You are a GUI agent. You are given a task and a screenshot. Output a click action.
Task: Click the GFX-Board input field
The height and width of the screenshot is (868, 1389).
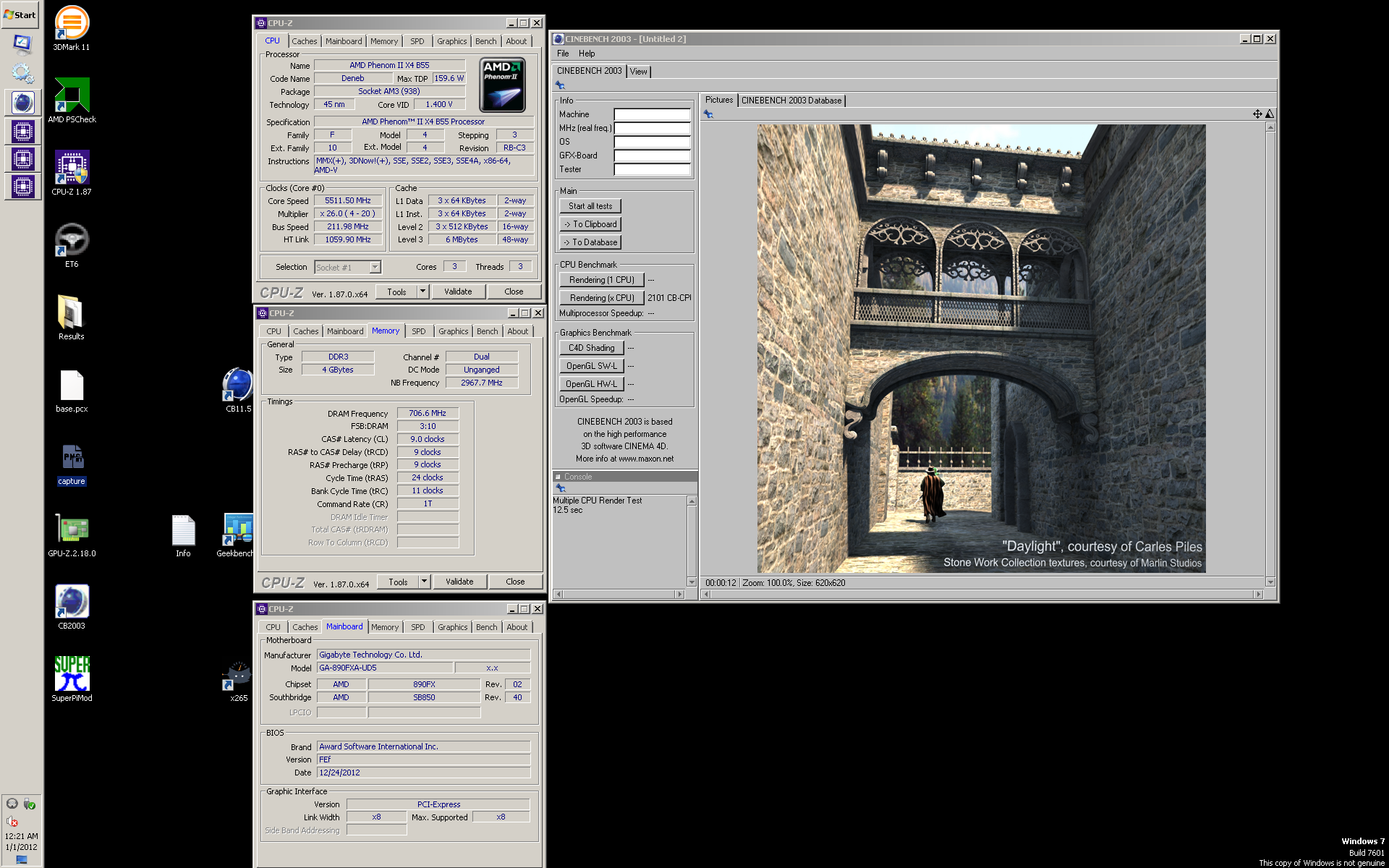pos(652,156)
